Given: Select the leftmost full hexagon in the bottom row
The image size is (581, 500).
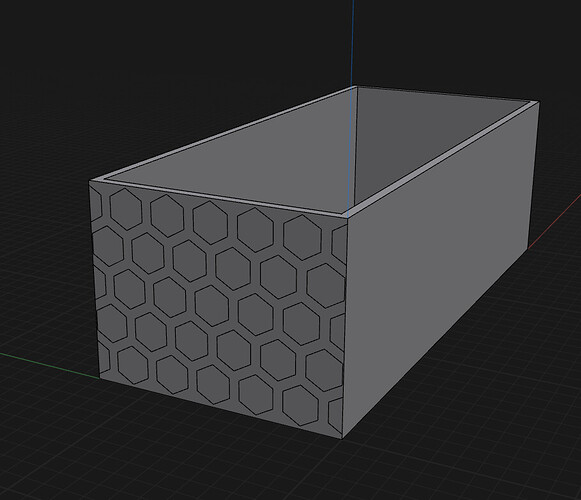Looking at the screenshot, I should tap(133, 365).
